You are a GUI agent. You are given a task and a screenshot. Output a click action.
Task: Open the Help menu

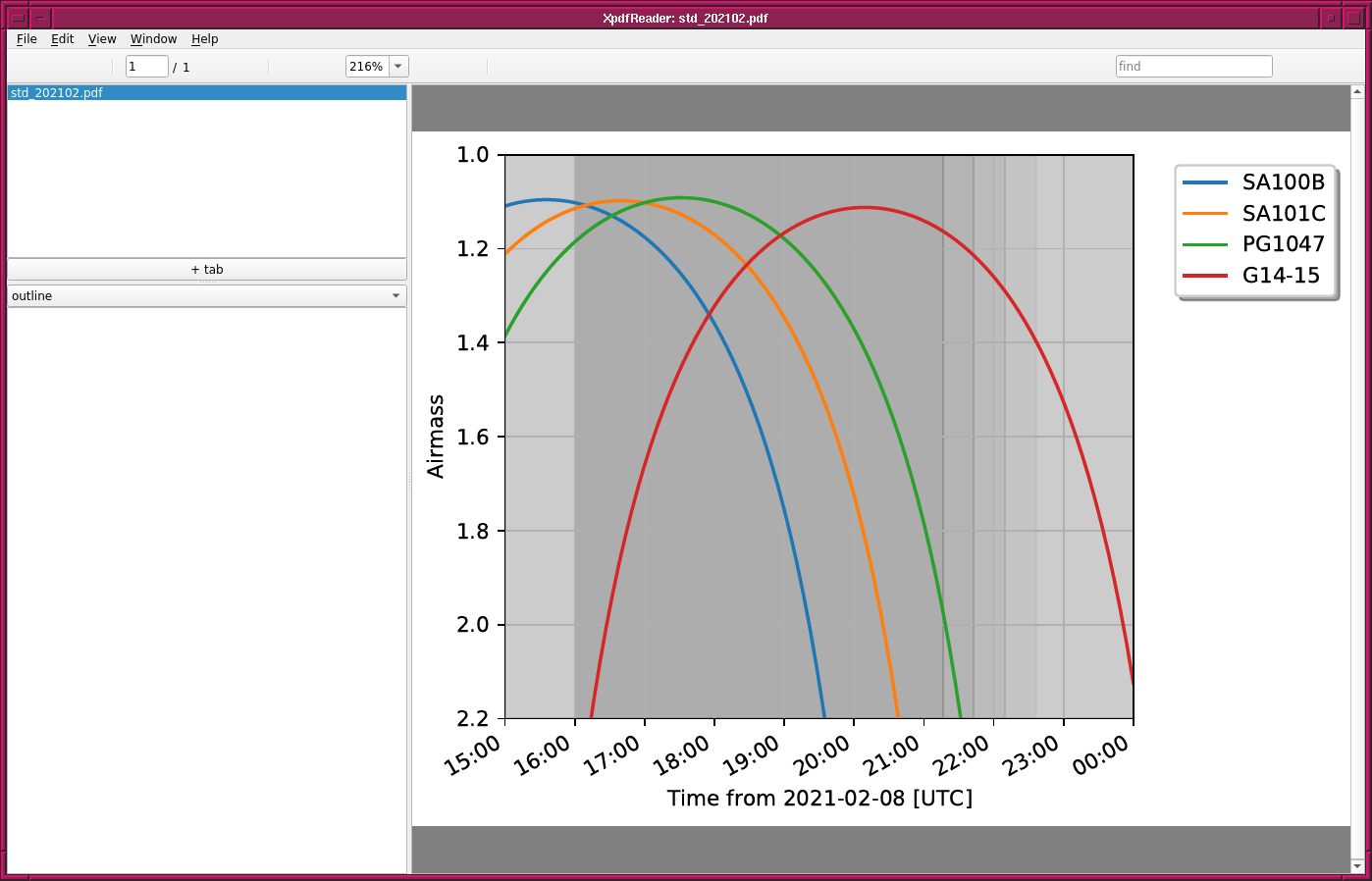pyautogui.click(x=204, y=39)
